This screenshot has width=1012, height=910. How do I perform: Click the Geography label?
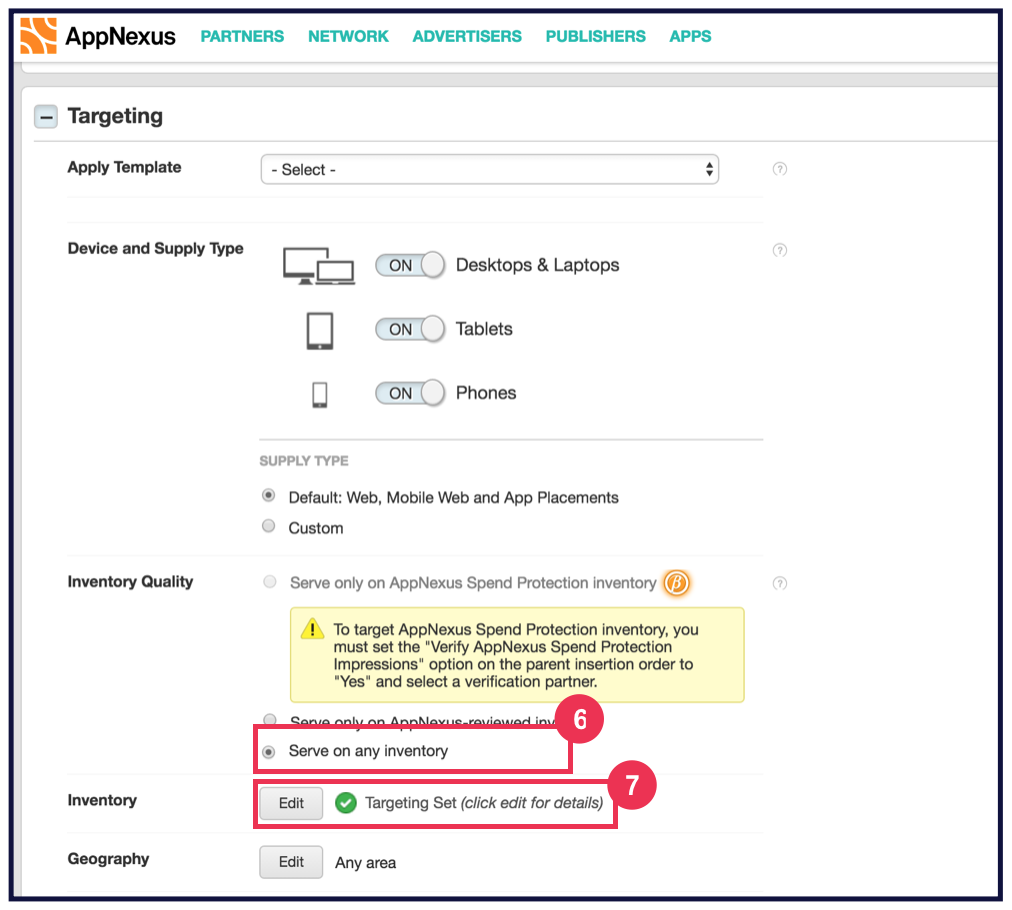108,859
